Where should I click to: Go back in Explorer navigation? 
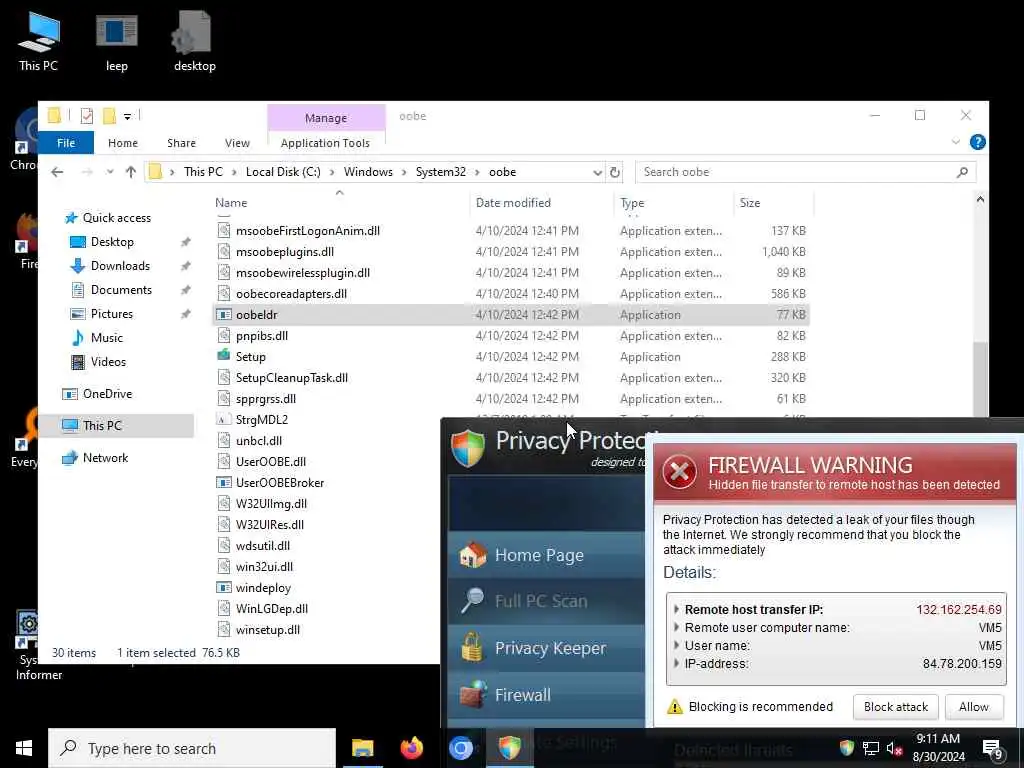(x=57, y=172)
